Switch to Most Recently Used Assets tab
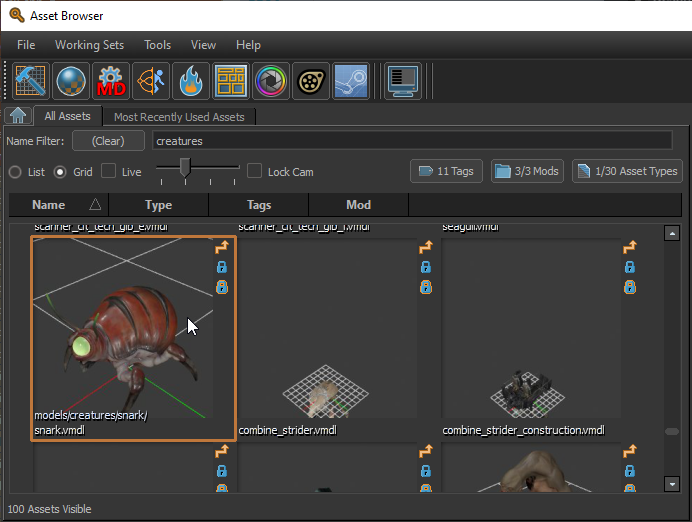Viewport: 692px width, 522px height. click(178, 117)
